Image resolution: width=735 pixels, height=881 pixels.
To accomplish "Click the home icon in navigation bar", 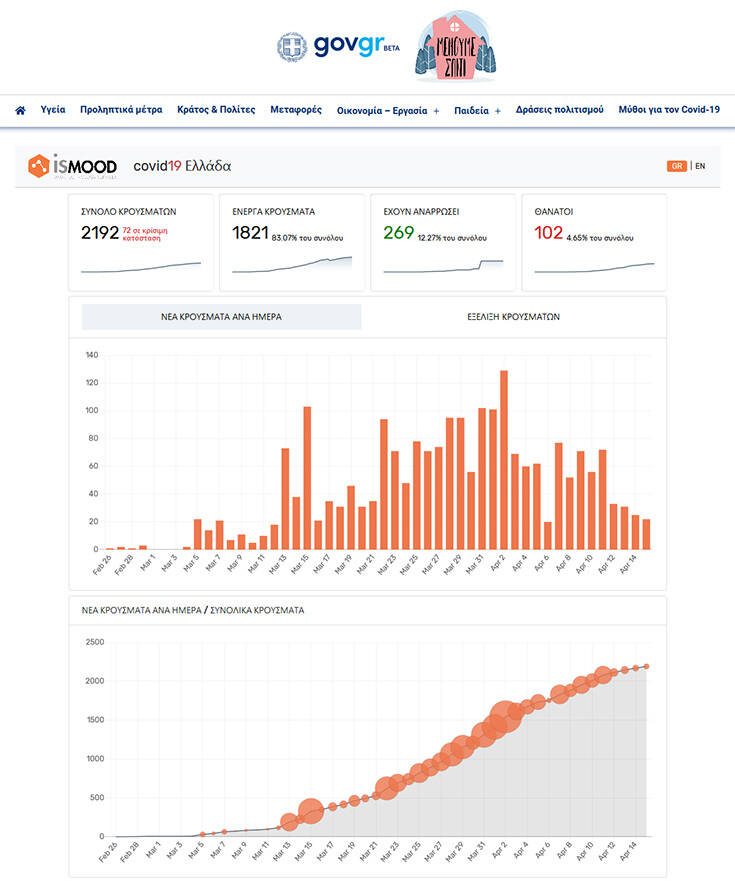I will (x=20, y=110).
